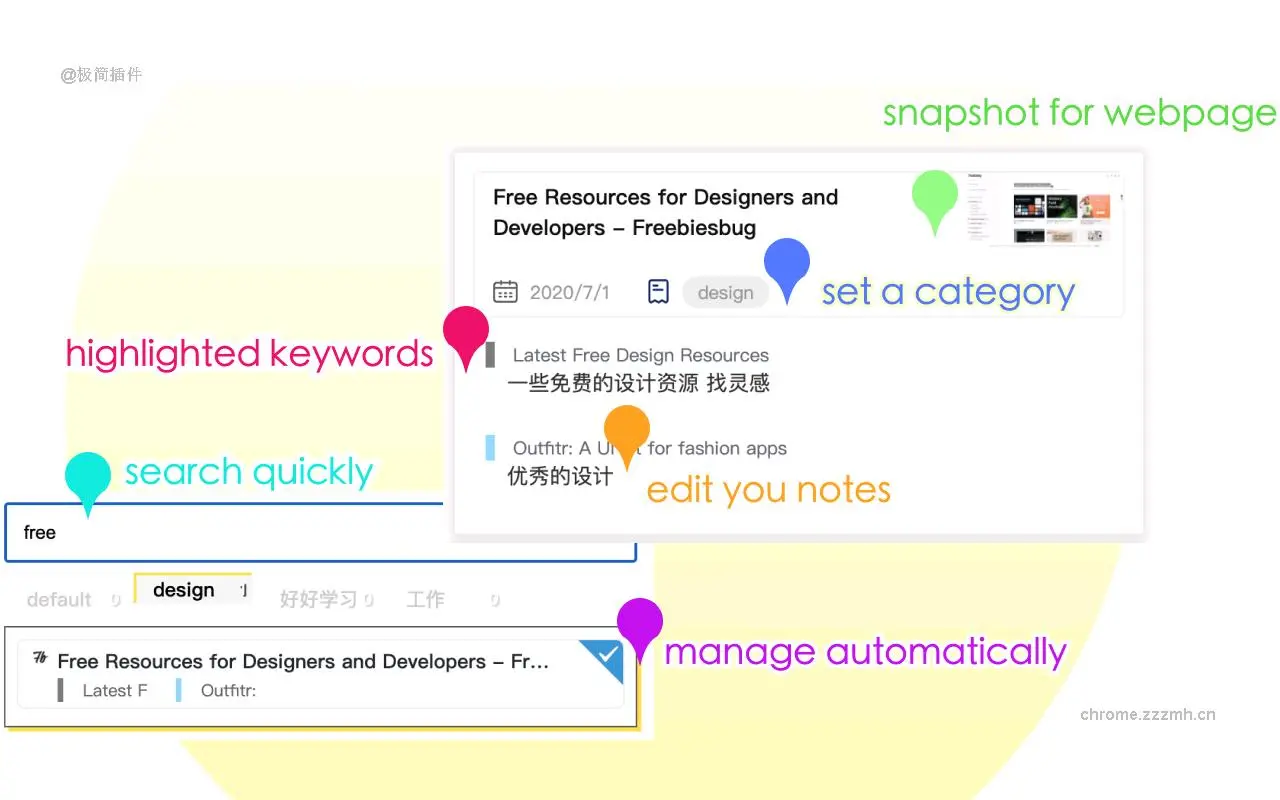This screenshot has height=800, width=1280.
Task: Select the 'design' category tab
Action: [184, 590]
